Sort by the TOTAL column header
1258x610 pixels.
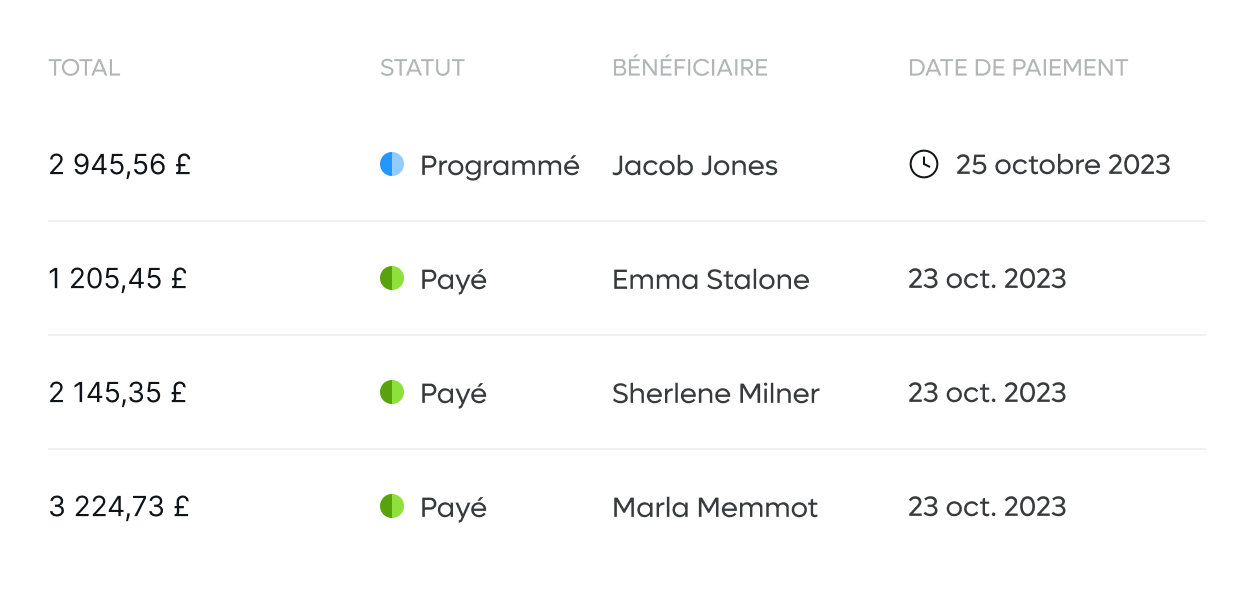pos(85,68)
